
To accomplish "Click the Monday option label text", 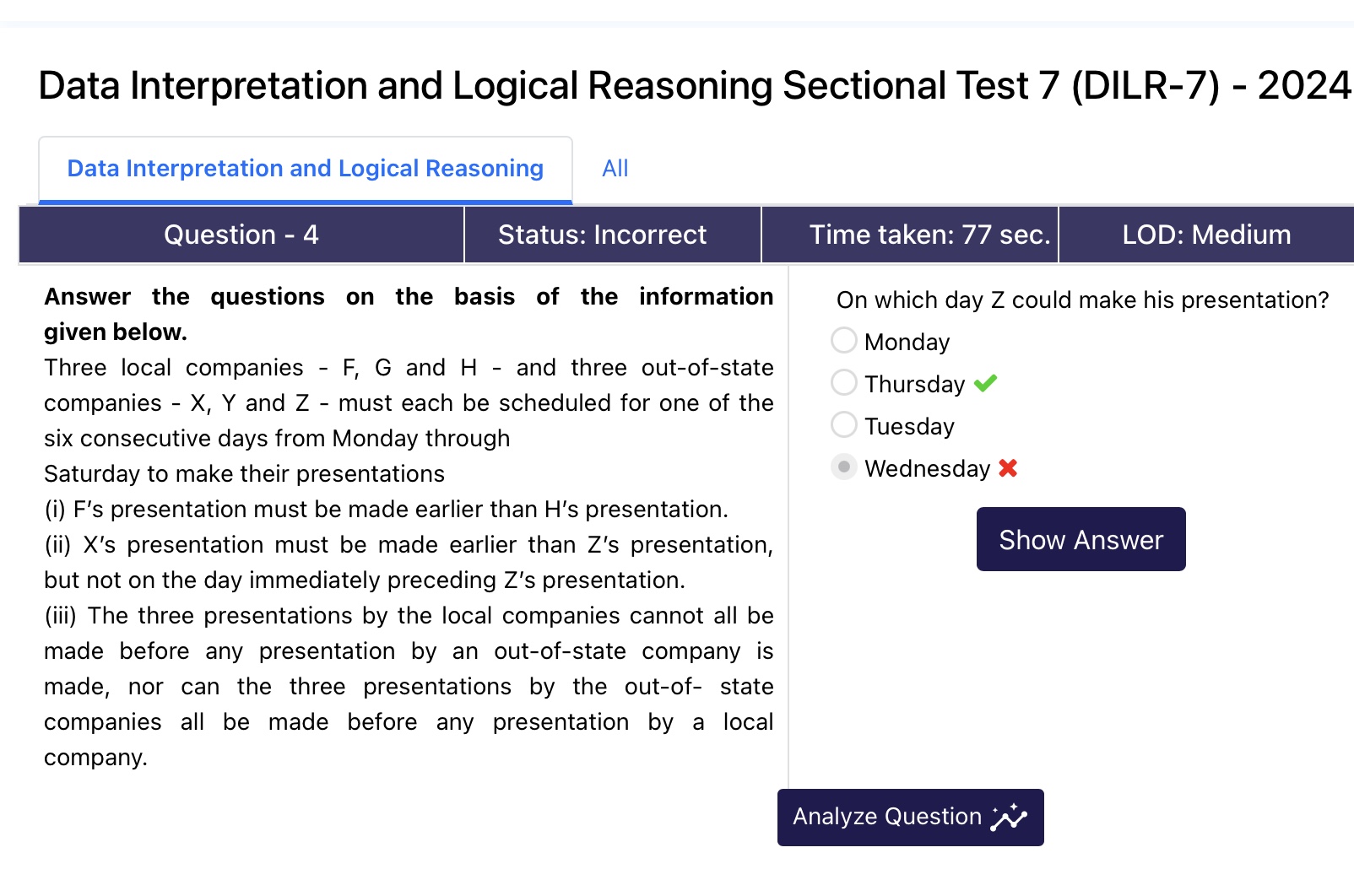I will coord(907,342).
